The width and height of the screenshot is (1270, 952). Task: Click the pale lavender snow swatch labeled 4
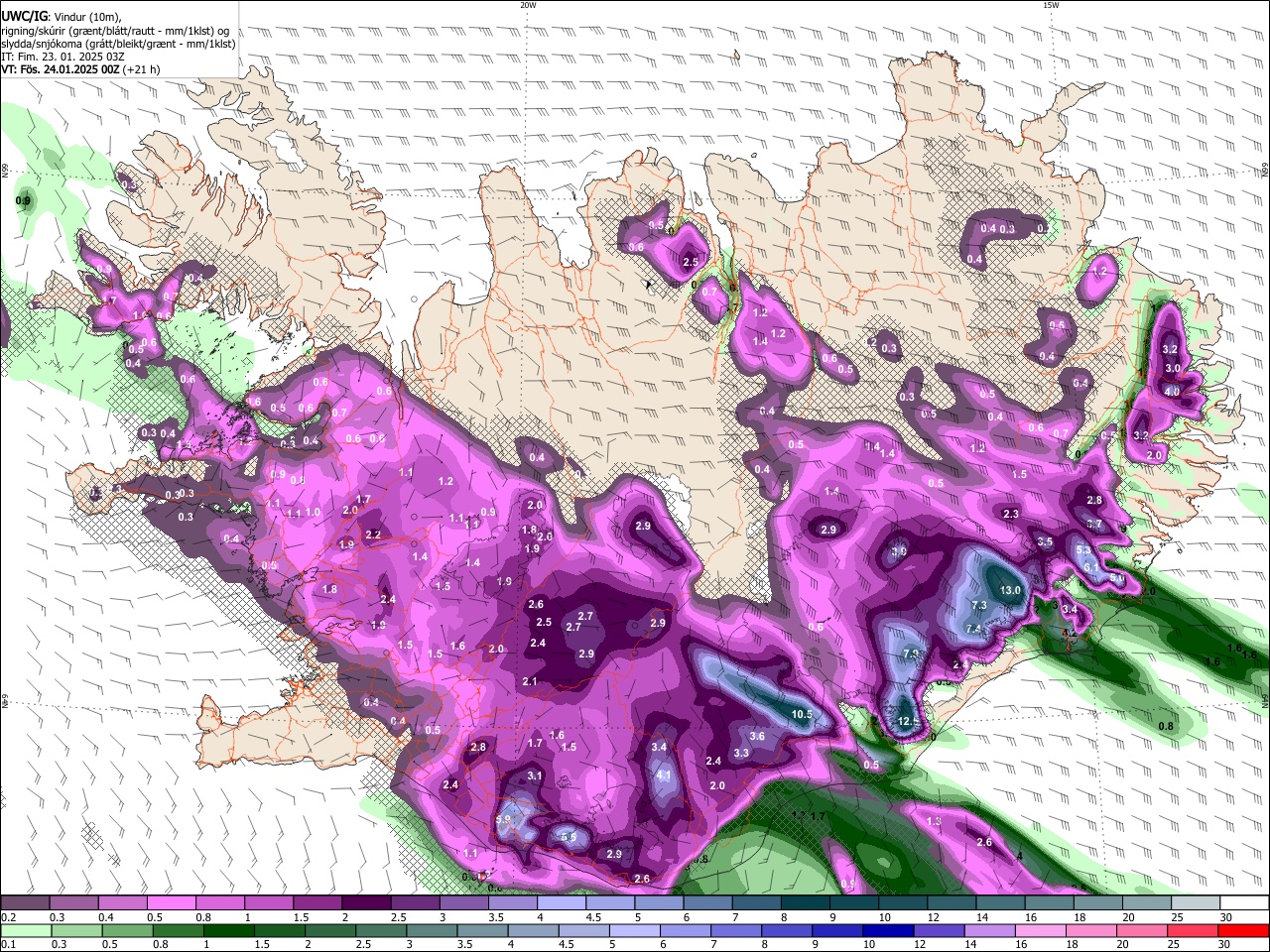pyautogui.click(x=561, y=902)
